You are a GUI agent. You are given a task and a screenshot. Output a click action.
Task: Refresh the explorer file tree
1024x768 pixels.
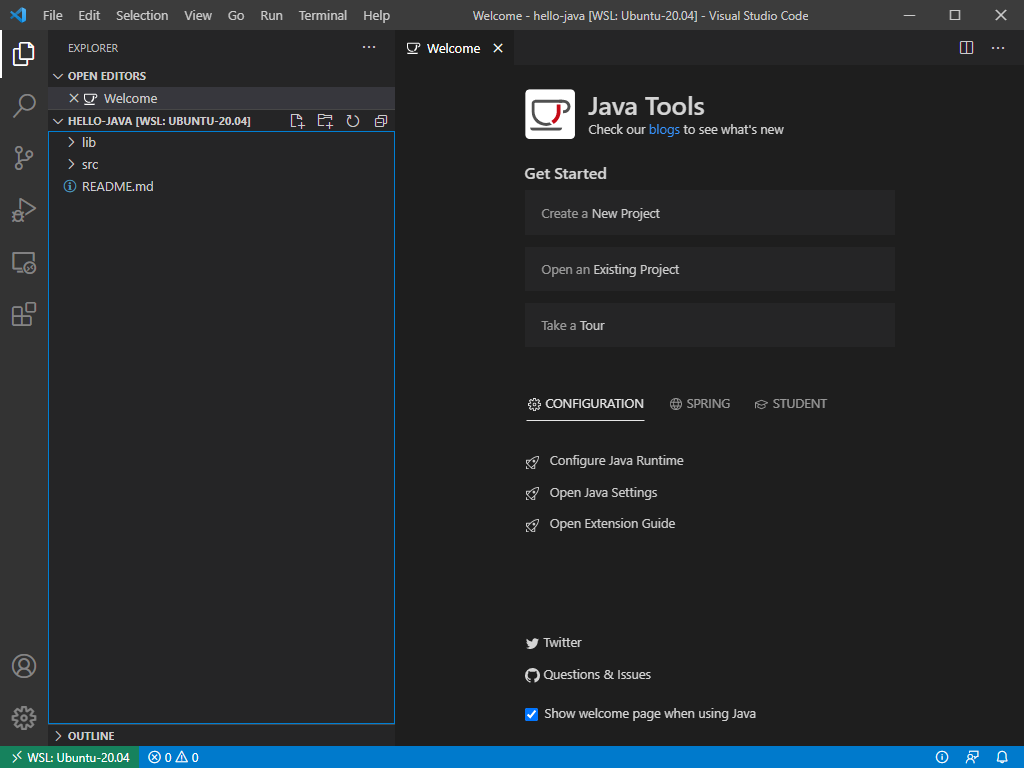[x=353, y=121]
